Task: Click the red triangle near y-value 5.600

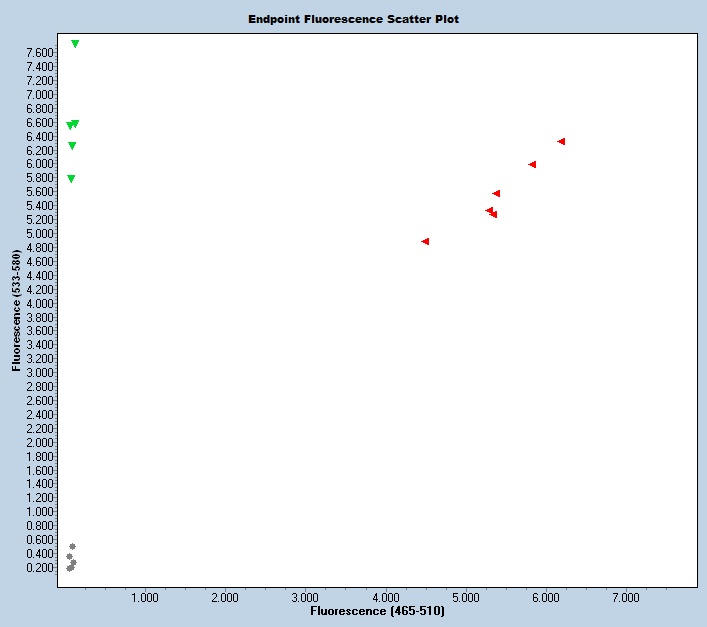Action: tap(496, 193)
